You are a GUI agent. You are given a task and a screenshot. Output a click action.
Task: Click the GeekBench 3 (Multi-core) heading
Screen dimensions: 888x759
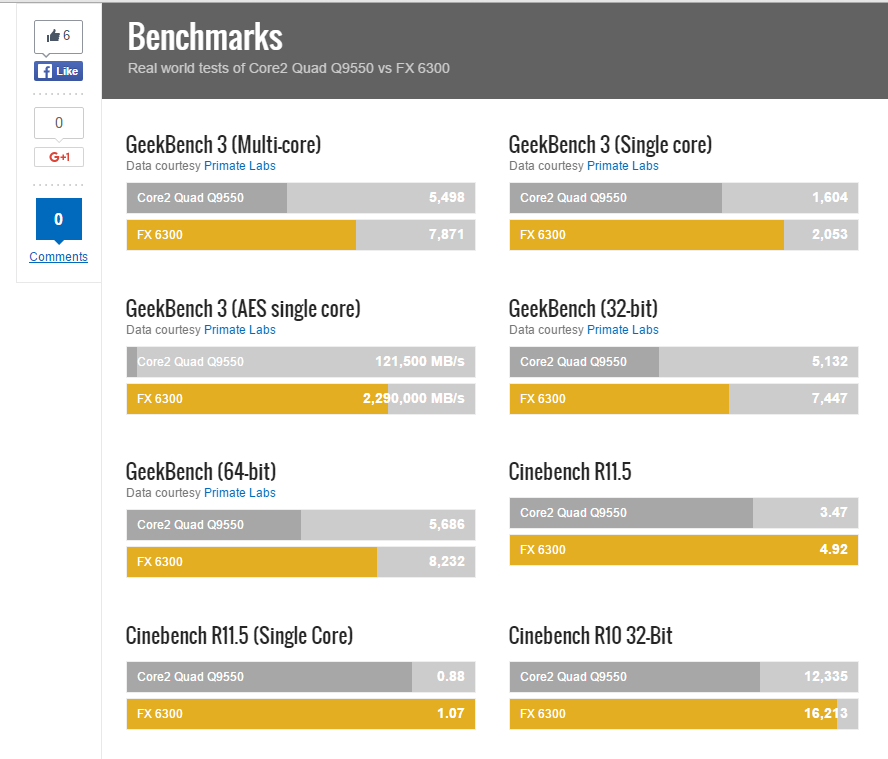coord(223,145)
